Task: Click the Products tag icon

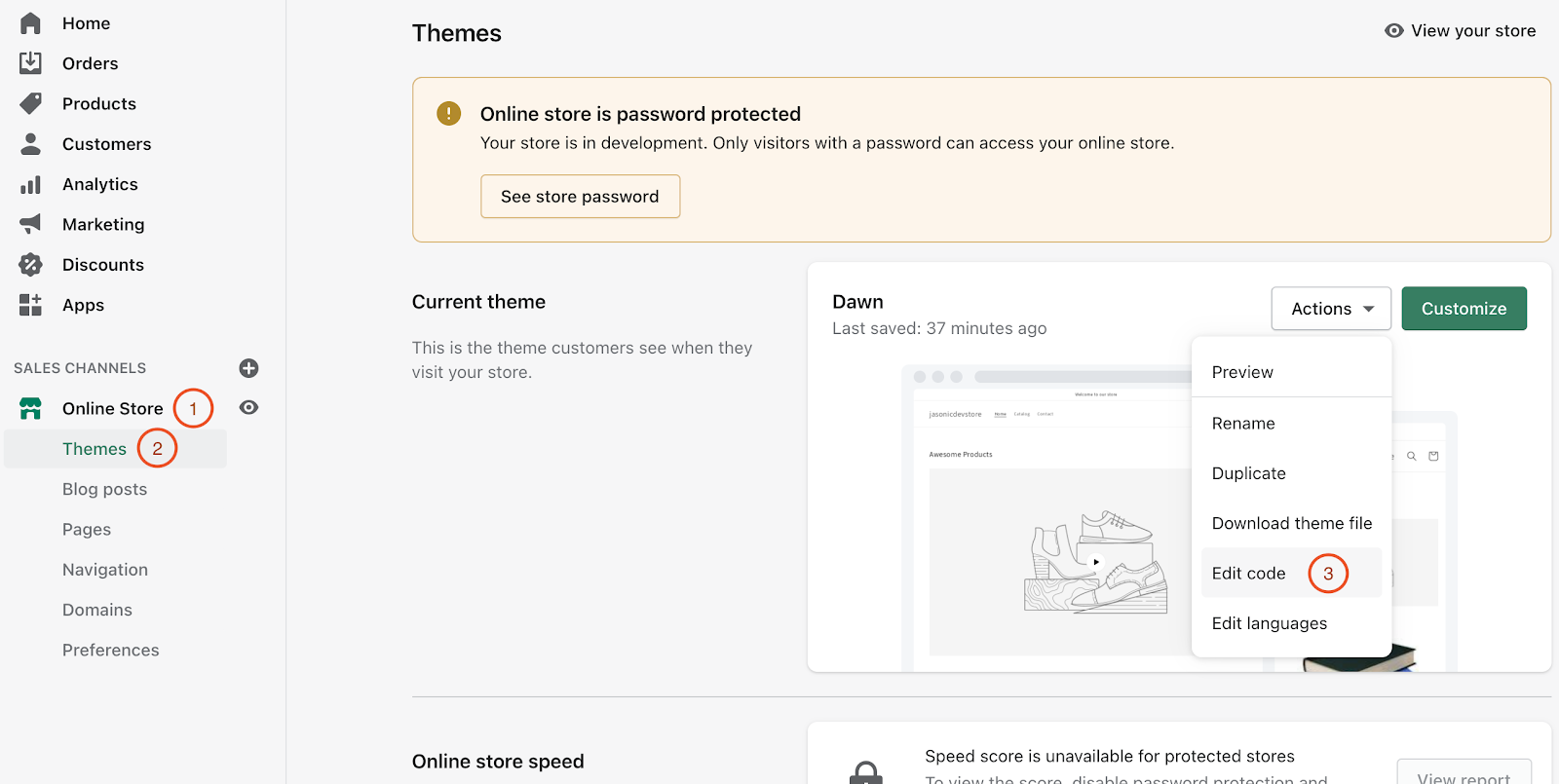Action: coord(30,103)
